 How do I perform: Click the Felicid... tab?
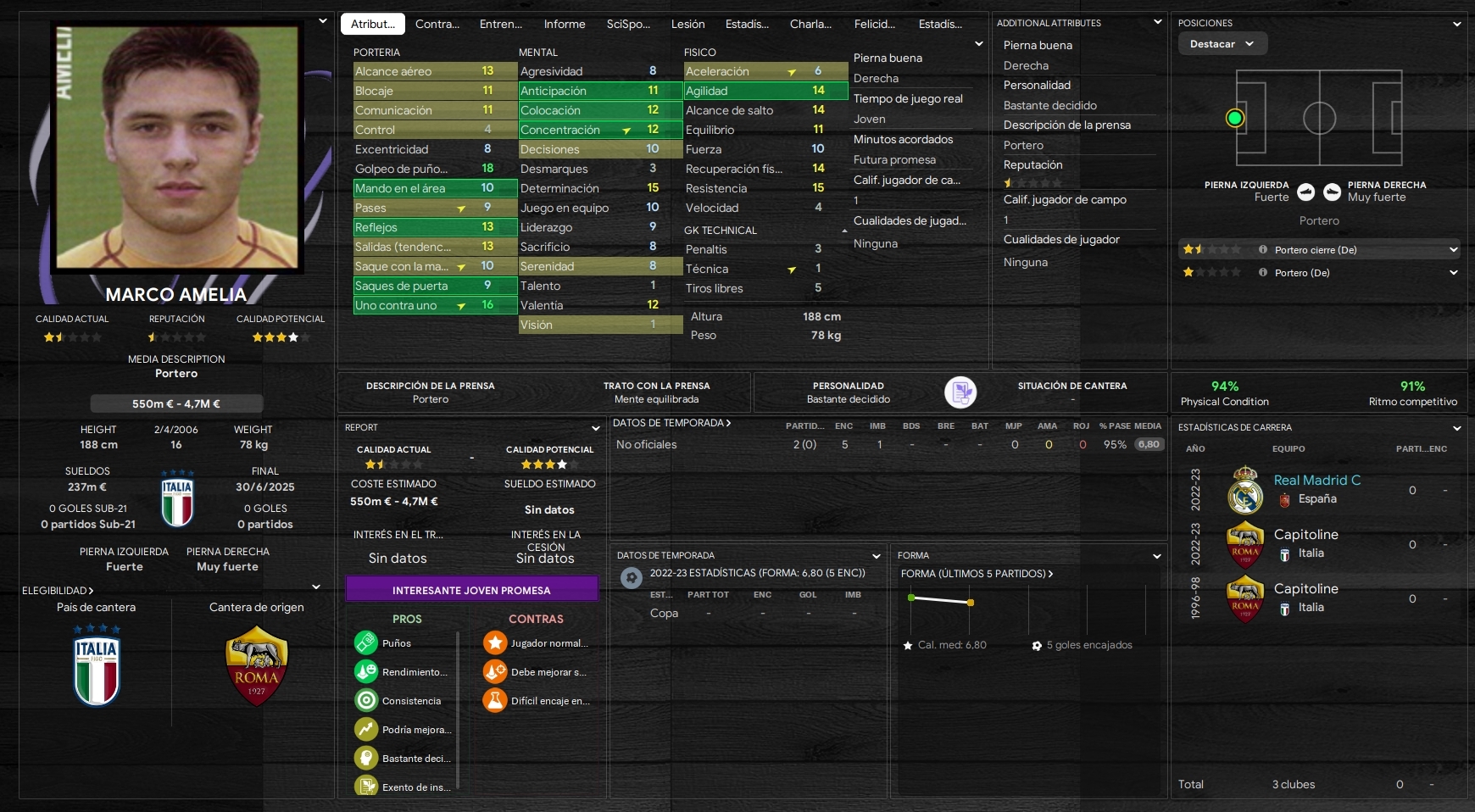(x=874, y=24)
